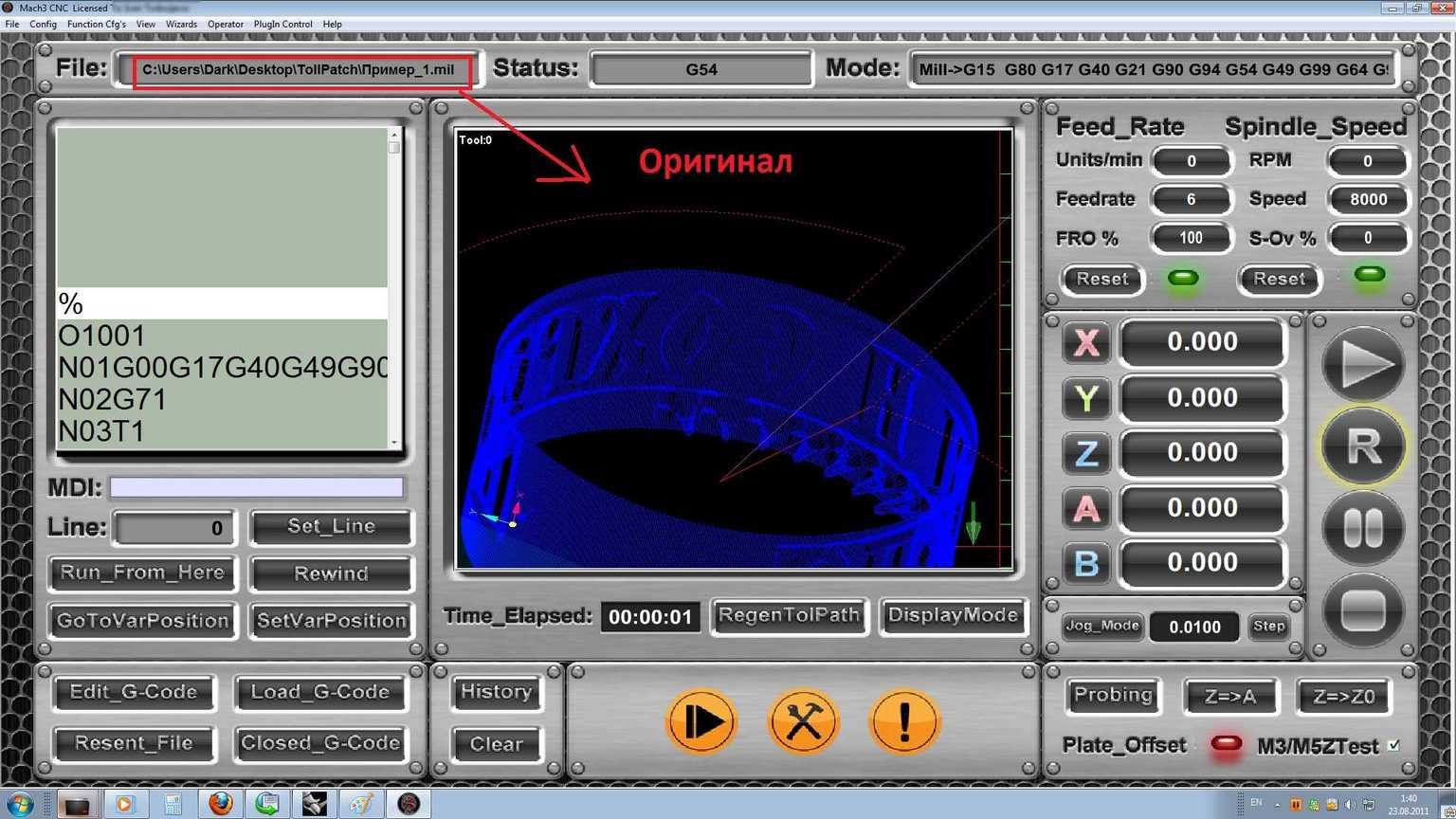
Task: Click the RegenTolPath button
Action: click(789, 616)
